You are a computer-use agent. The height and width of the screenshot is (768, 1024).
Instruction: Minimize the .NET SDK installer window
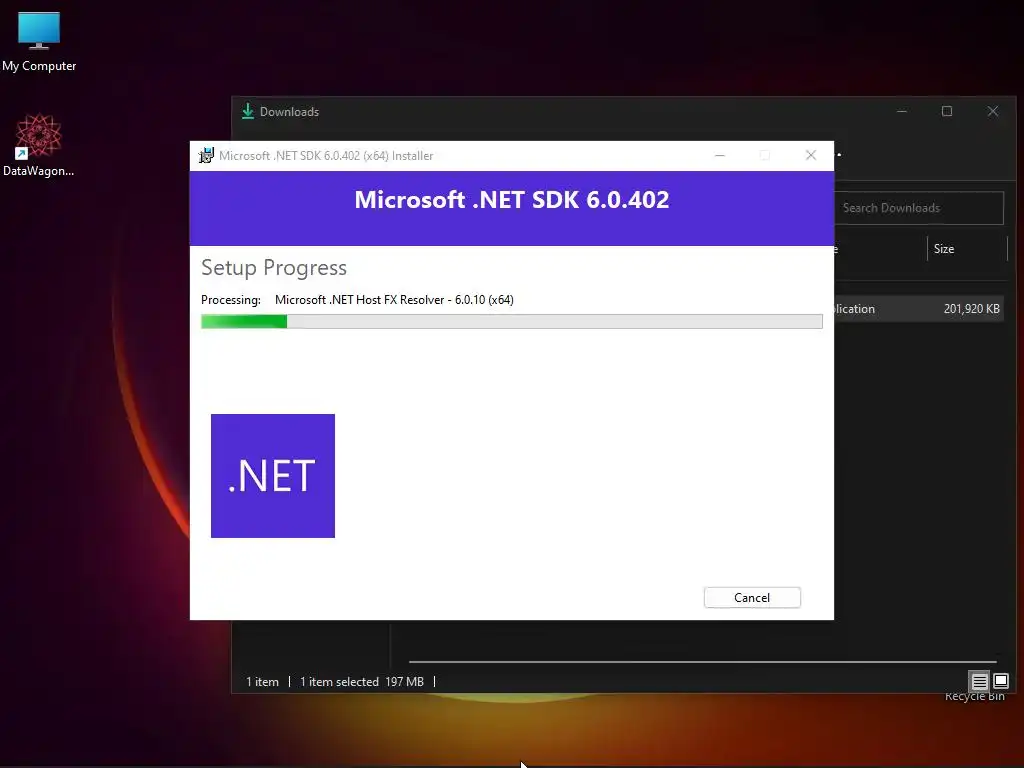pos(720,155)
